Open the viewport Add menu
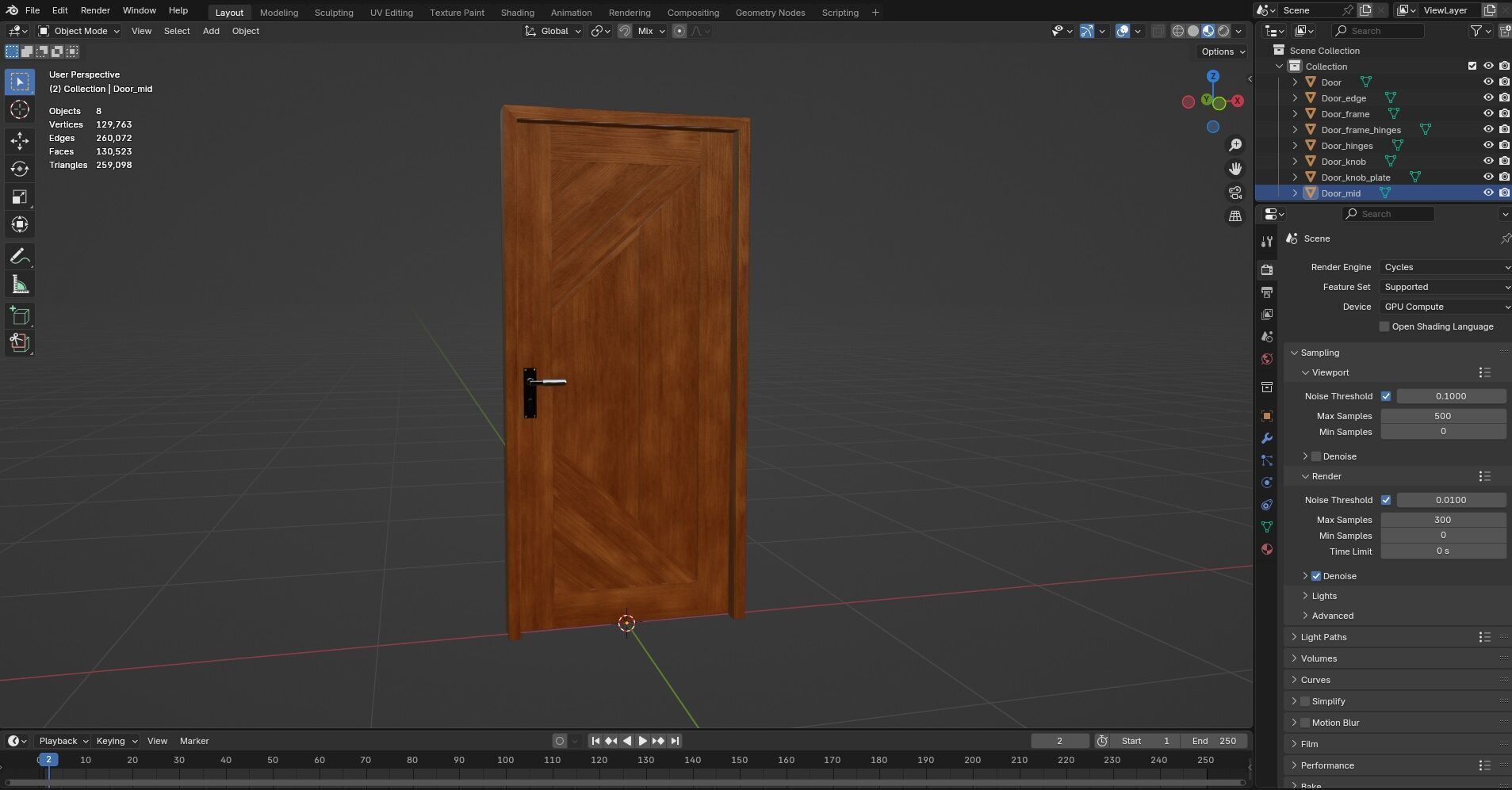This screenshot has width=1512, height=790. point(211,31)
